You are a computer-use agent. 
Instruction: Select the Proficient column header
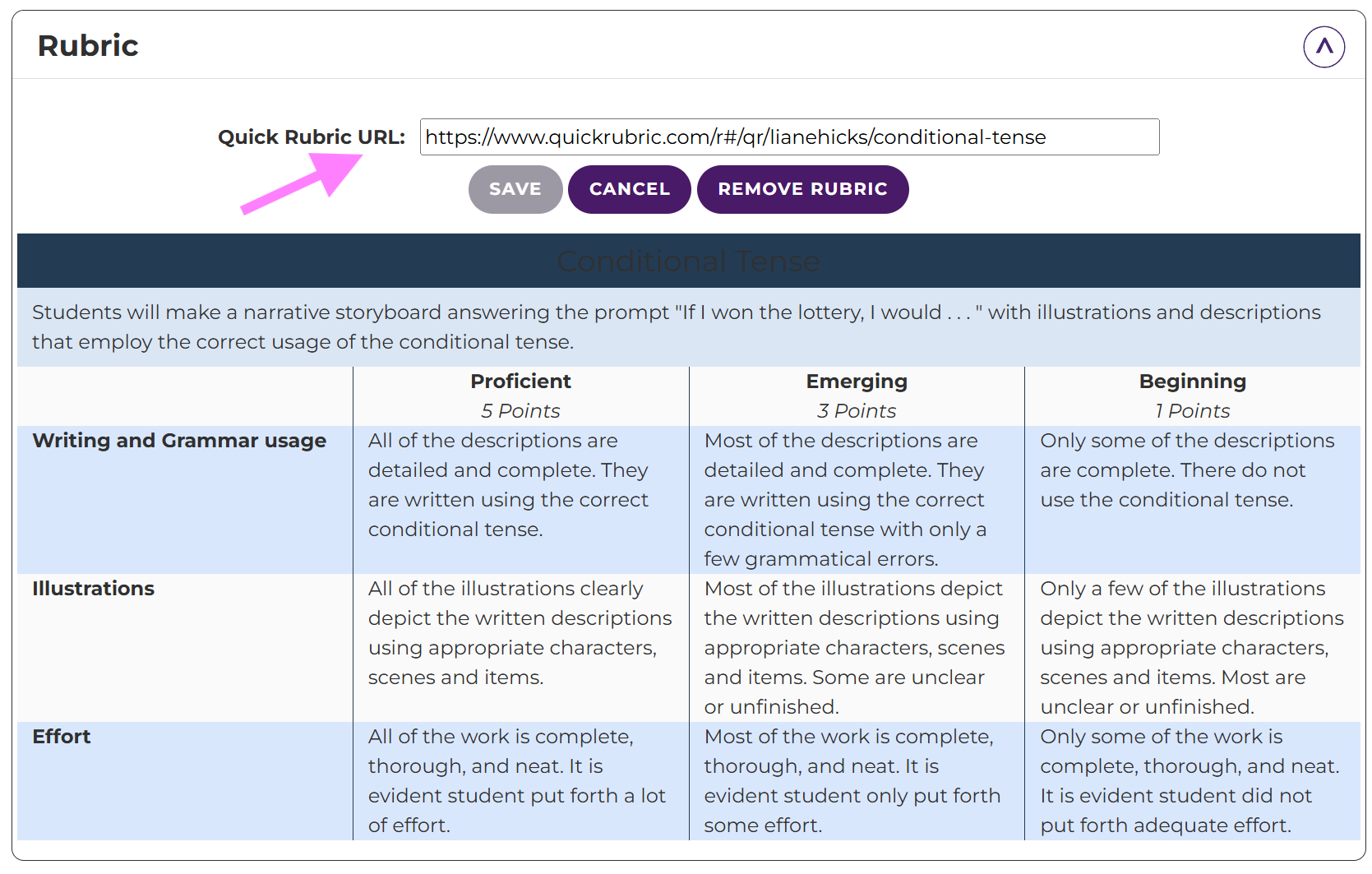(520, 382)
